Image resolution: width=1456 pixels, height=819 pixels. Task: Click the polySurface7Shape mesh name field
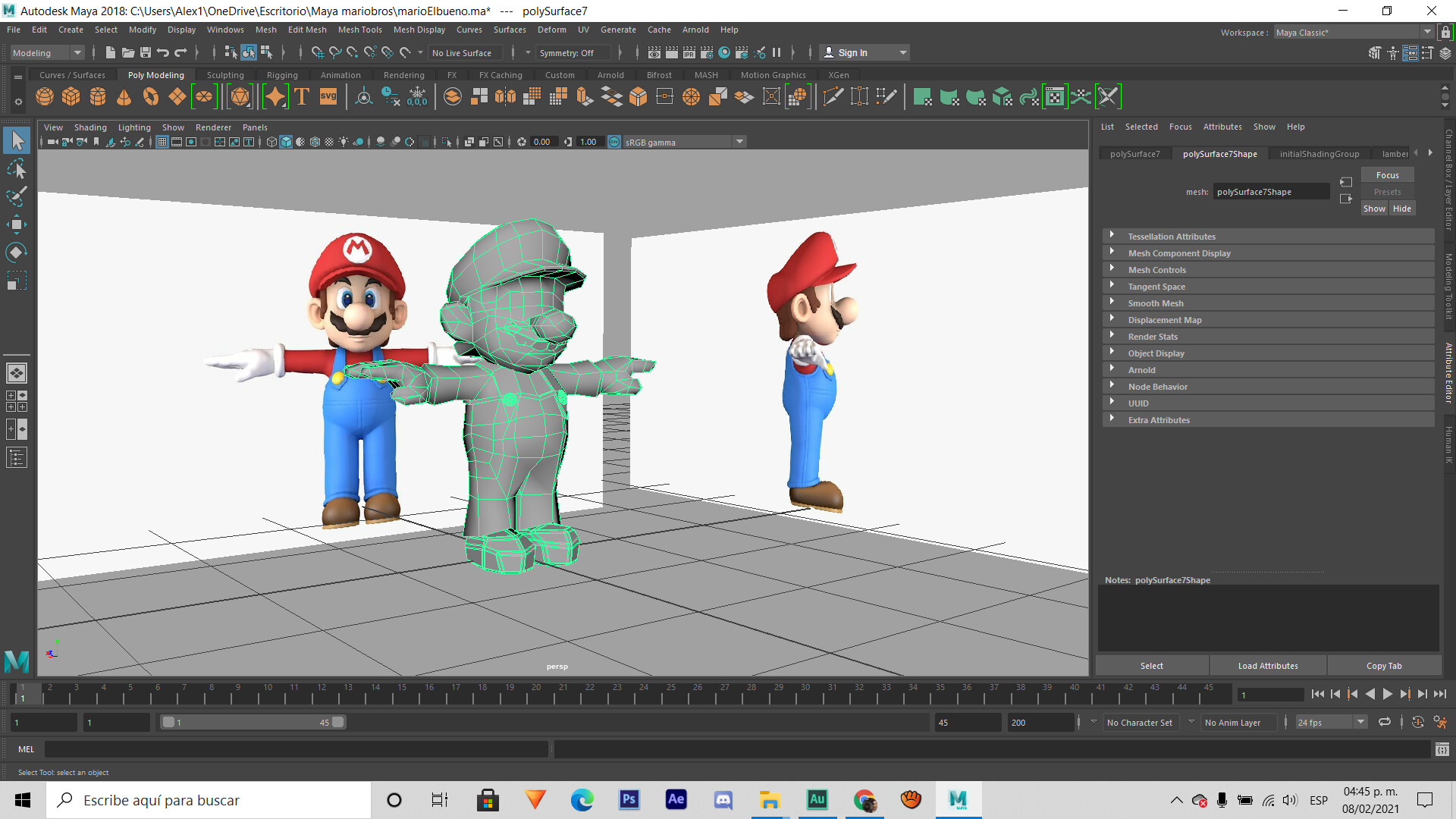(x=1271, y=191)
